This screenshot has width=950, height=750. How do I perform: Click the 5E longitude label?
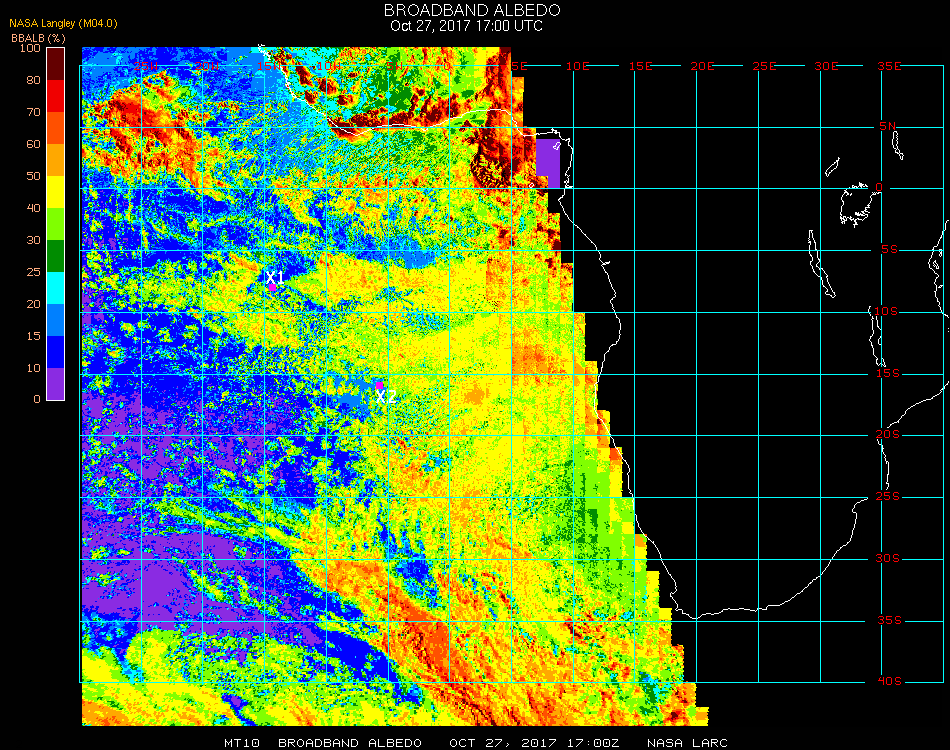pos(519,66)
